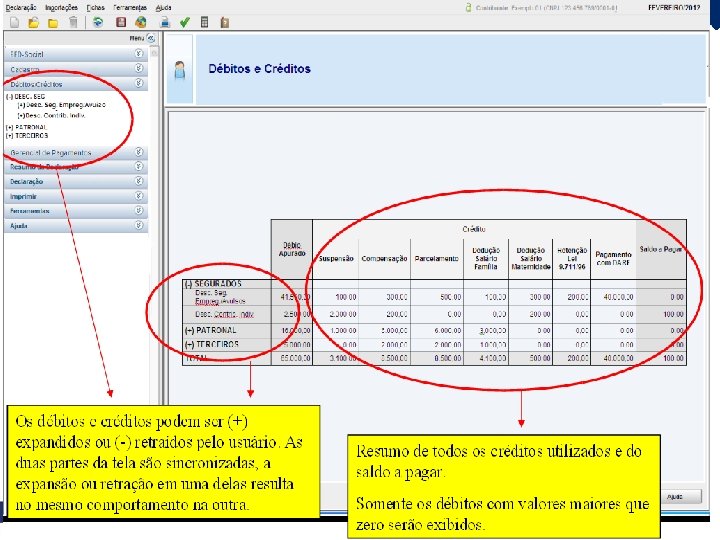Click the Débito Apurado column header

coord(292,249)
